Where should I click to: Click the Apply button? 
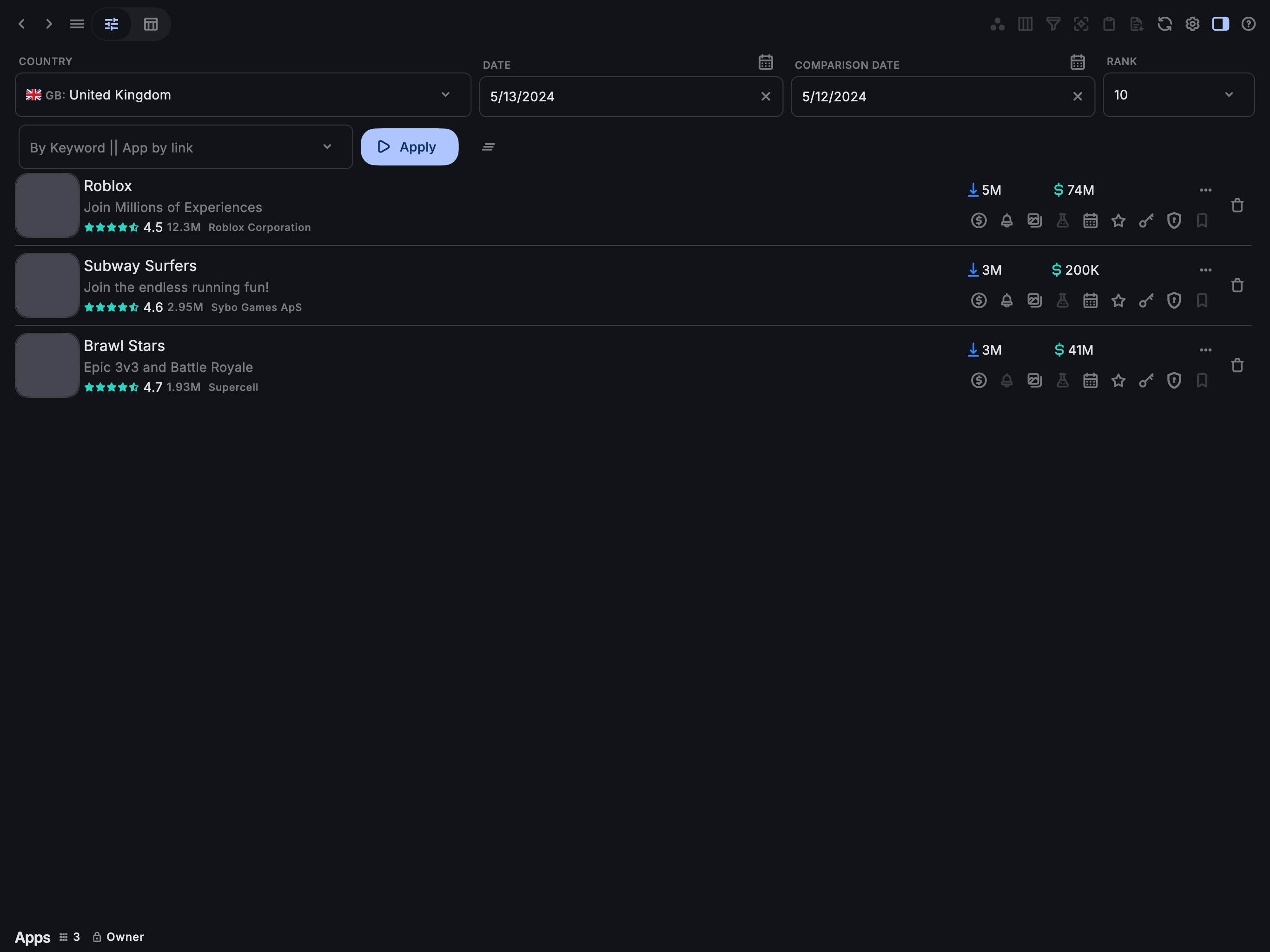point(410,147)
